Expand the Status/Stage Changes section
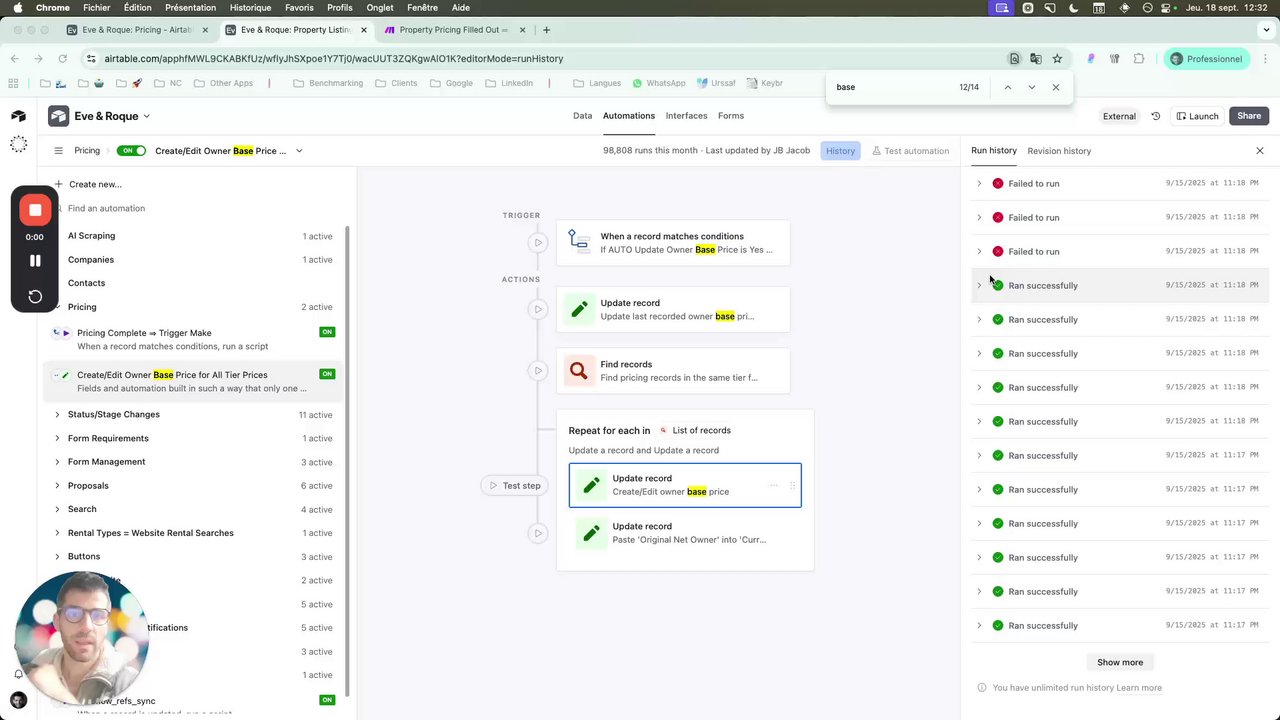This screenshot has width=1280, height=720. coord(57,414)
